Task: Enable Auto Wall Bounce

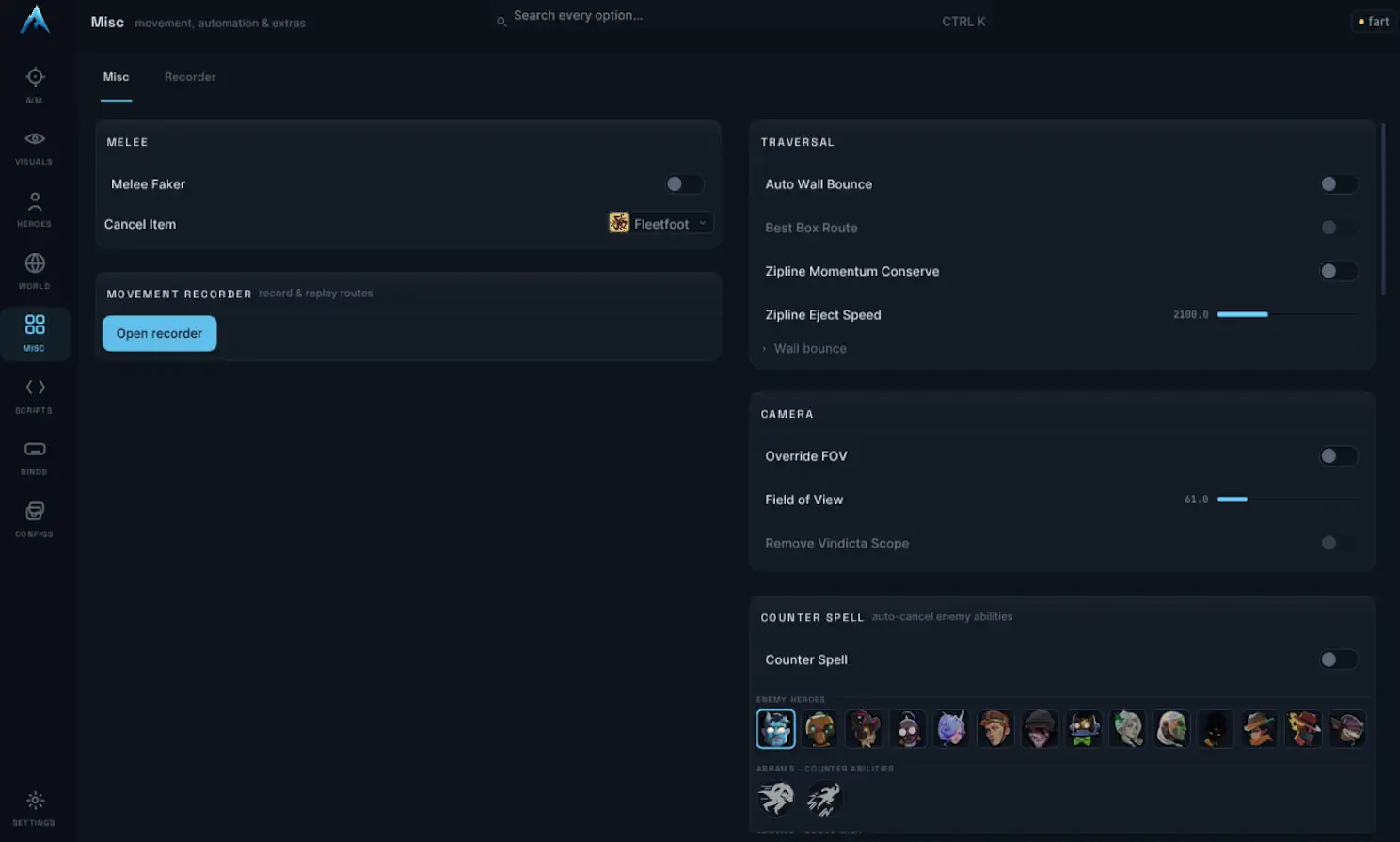Action: pos(1338,184)
